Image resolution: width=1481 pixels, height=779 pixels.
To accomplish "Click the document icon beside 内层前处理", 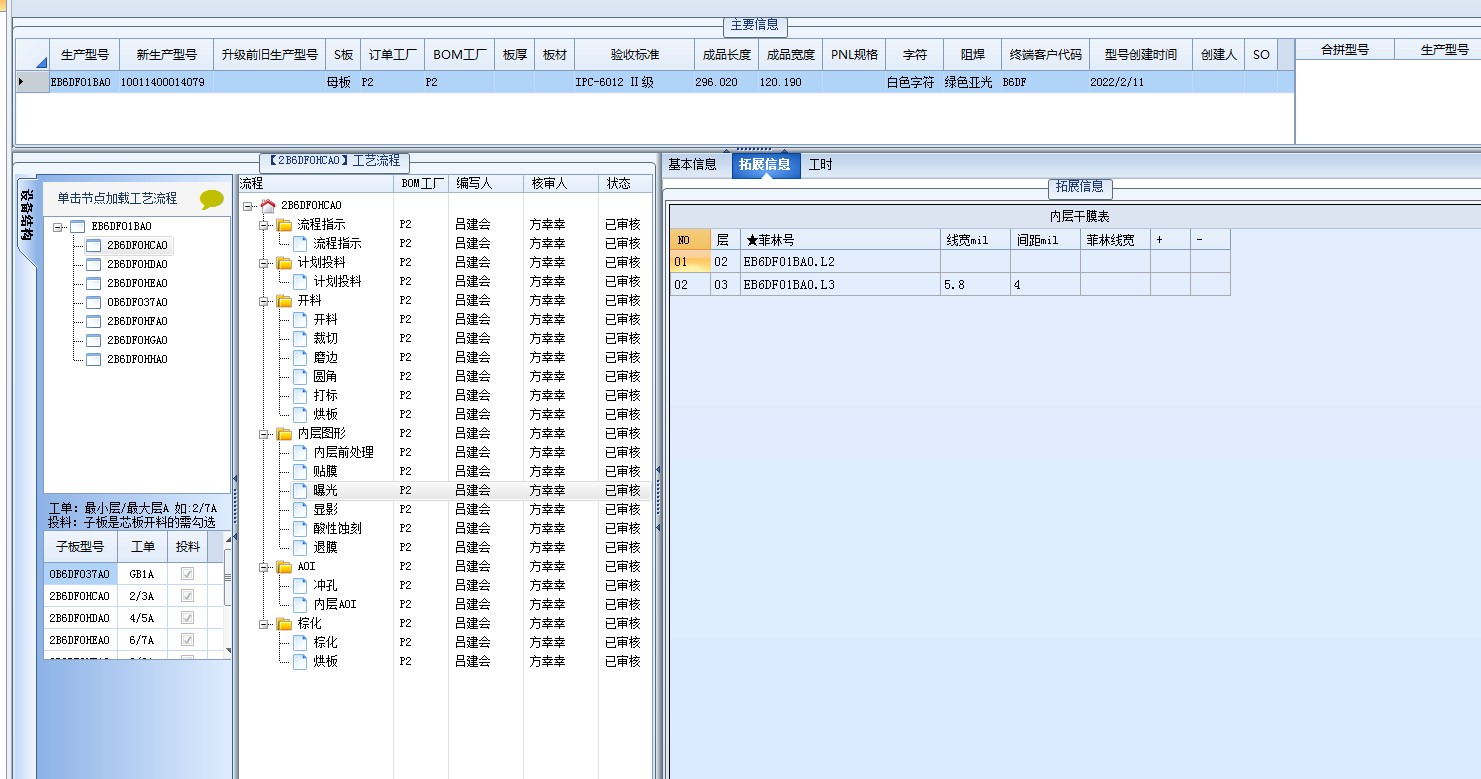I will (300, 452).
